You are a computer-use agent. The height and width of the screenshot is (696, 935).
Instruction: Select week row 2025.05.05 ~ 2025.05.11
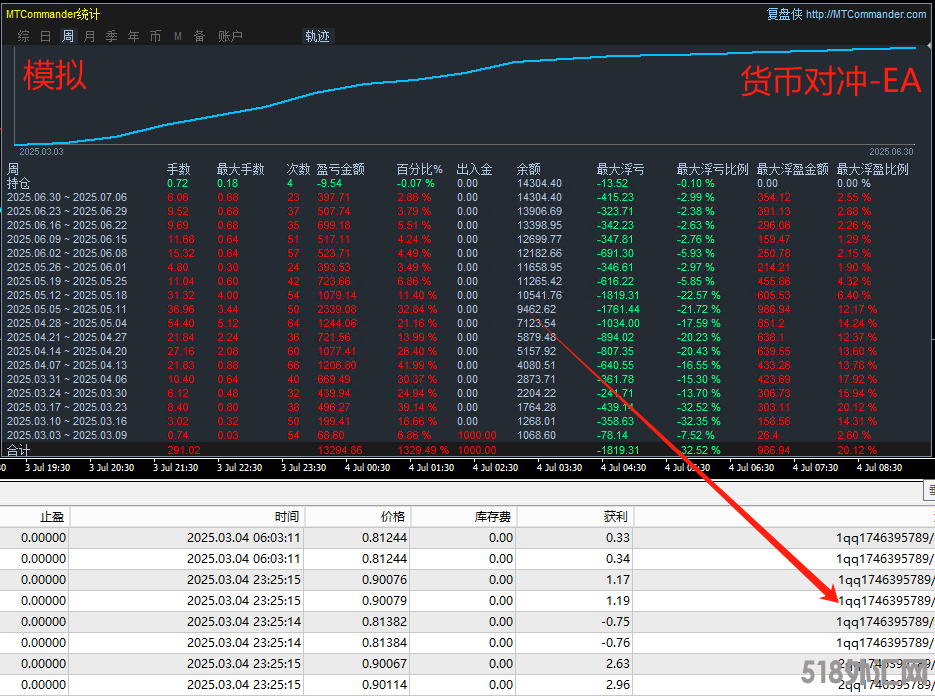(465, 310)
